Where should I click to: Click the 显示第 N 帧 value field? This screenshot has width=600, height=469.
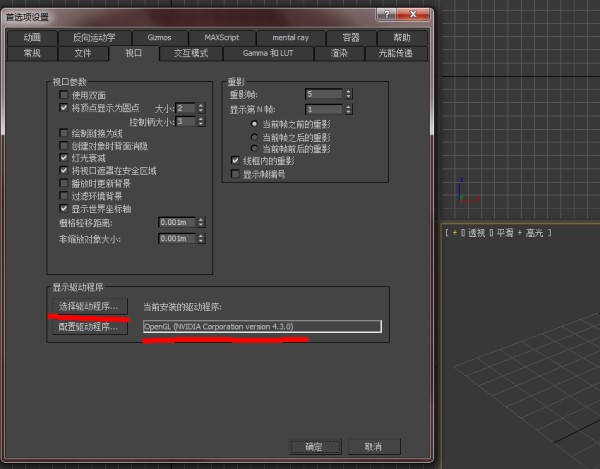coord(324,109)
